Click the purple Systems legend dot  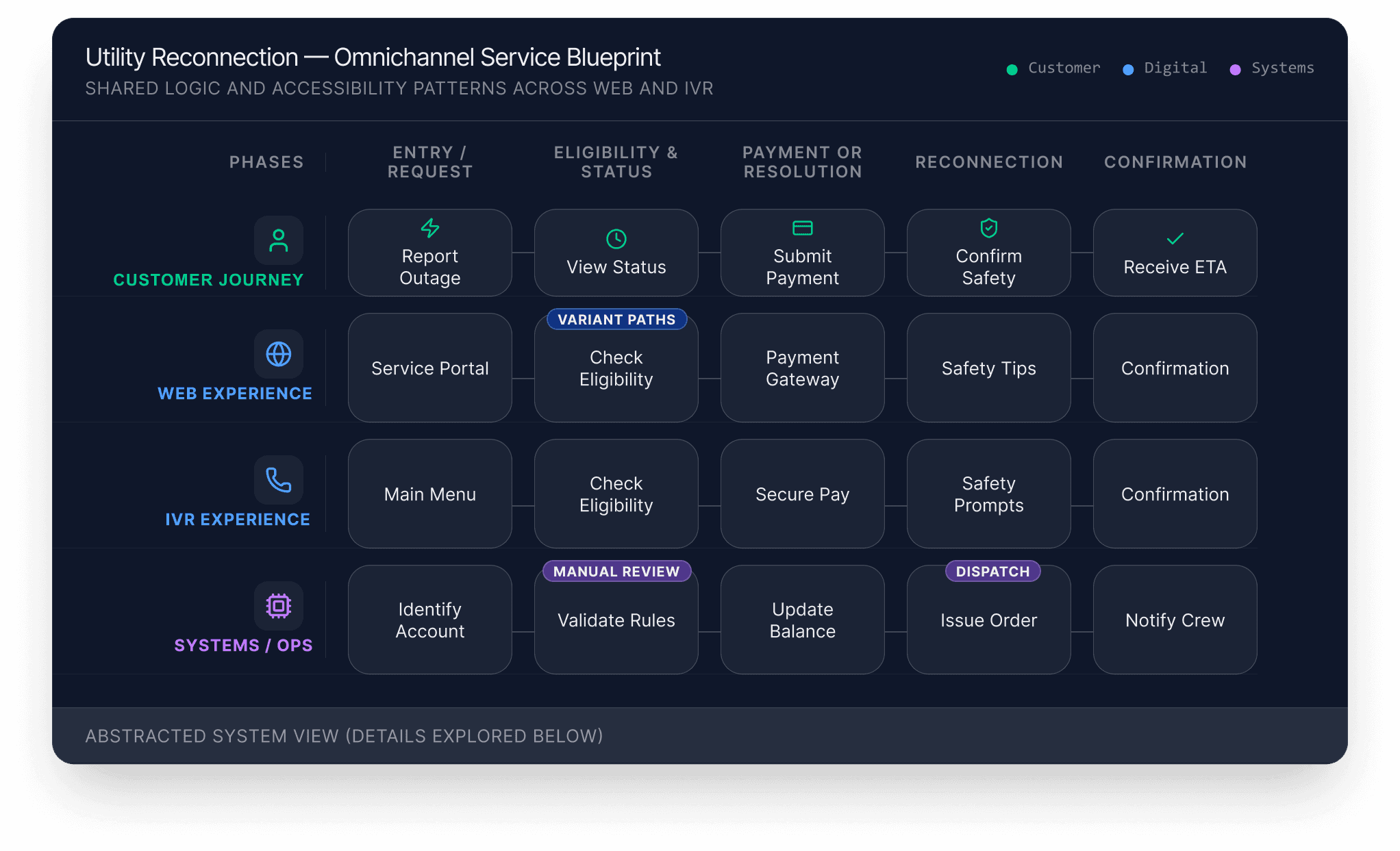1235,69
